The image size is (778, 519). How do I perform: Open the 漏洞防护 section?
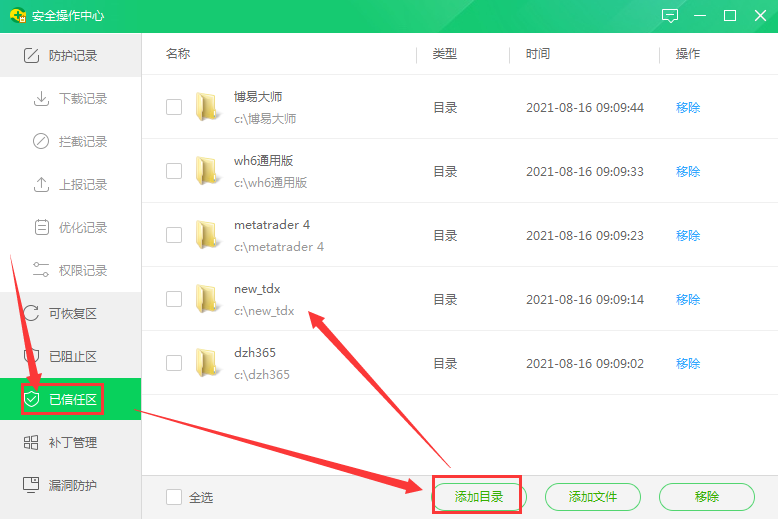click(x=70, y=485)
